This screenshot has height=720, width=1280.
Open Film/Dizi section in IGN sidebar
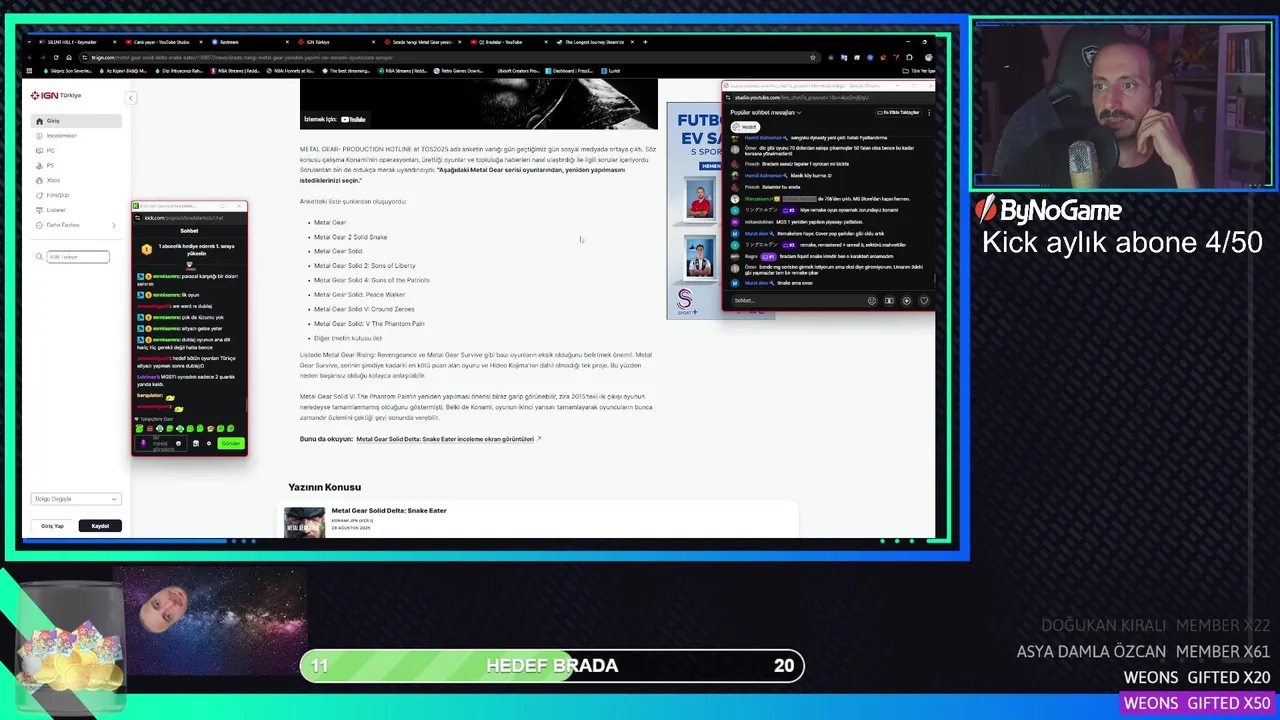pos(77,195)
